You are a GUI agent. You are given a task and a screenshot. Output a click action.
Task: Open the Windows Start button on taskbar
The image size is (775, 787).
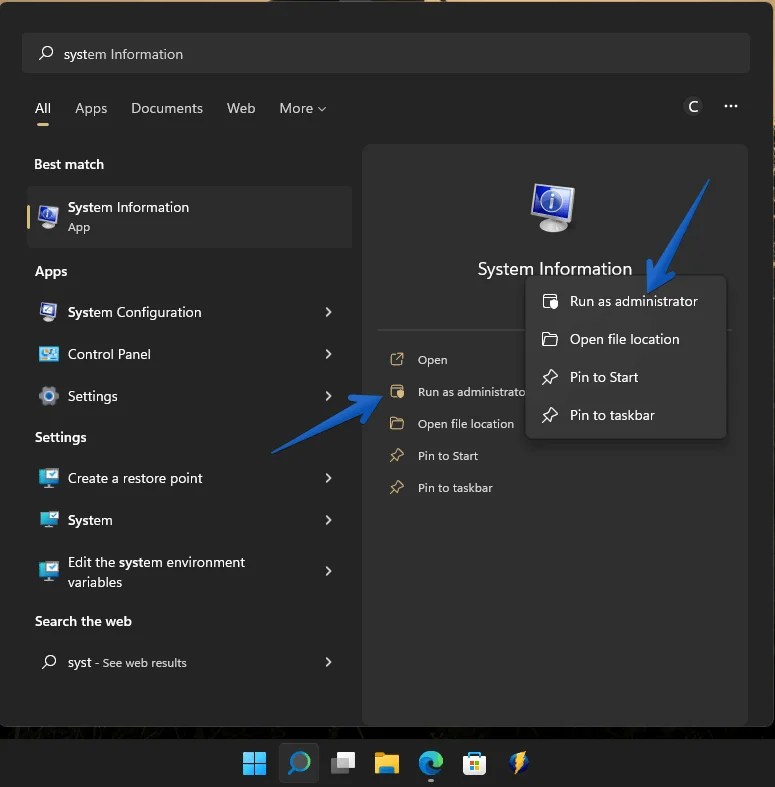[254, 763]
